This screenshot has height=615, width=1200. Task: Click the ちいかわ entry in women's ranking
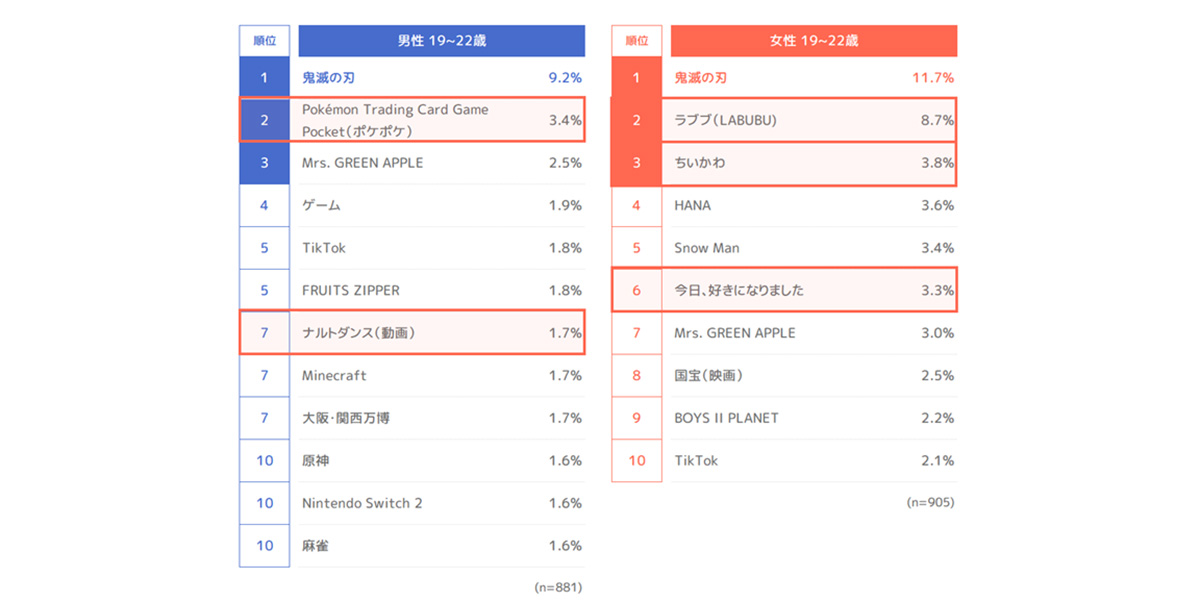(x=698, y=163)
